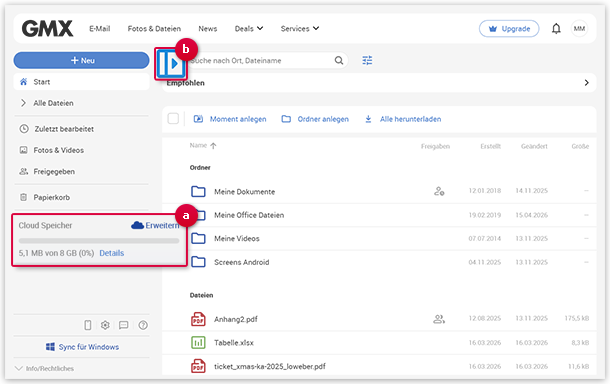Click the PDF icon of Anhang2.pdf
Image resolution: width=610 pixels, height=384 pixels.
coord(198,319)
